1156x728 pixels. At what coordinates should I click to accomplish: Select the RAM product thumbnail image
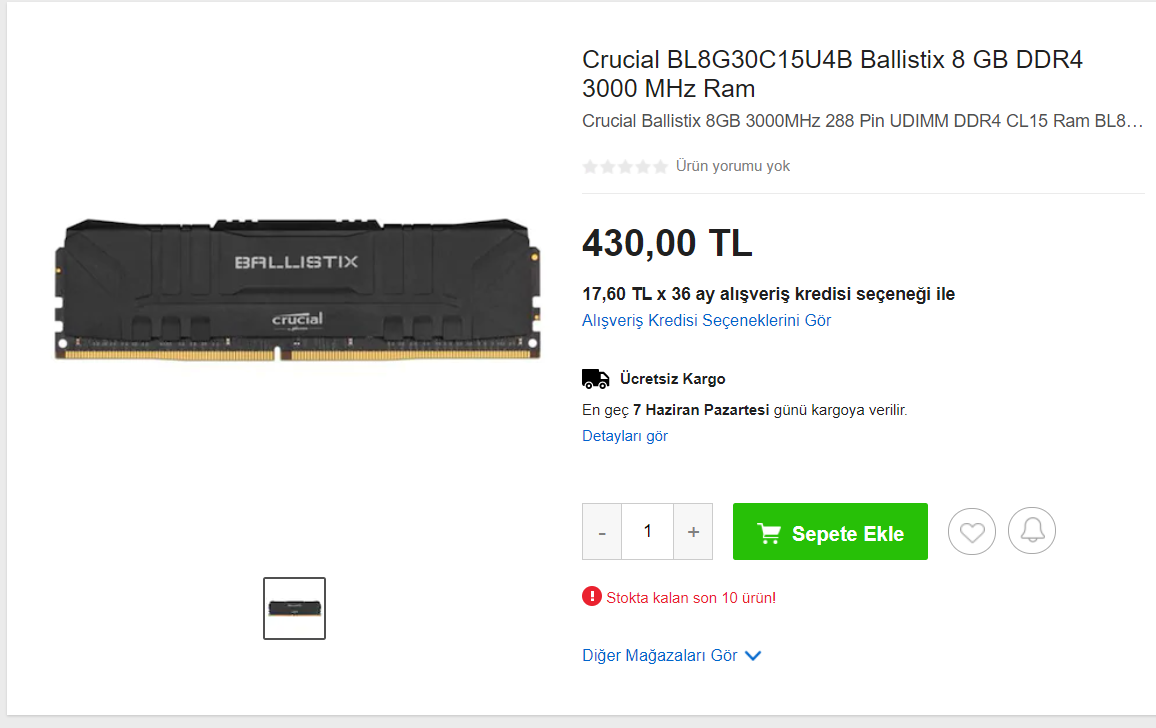tap(294, 609)
